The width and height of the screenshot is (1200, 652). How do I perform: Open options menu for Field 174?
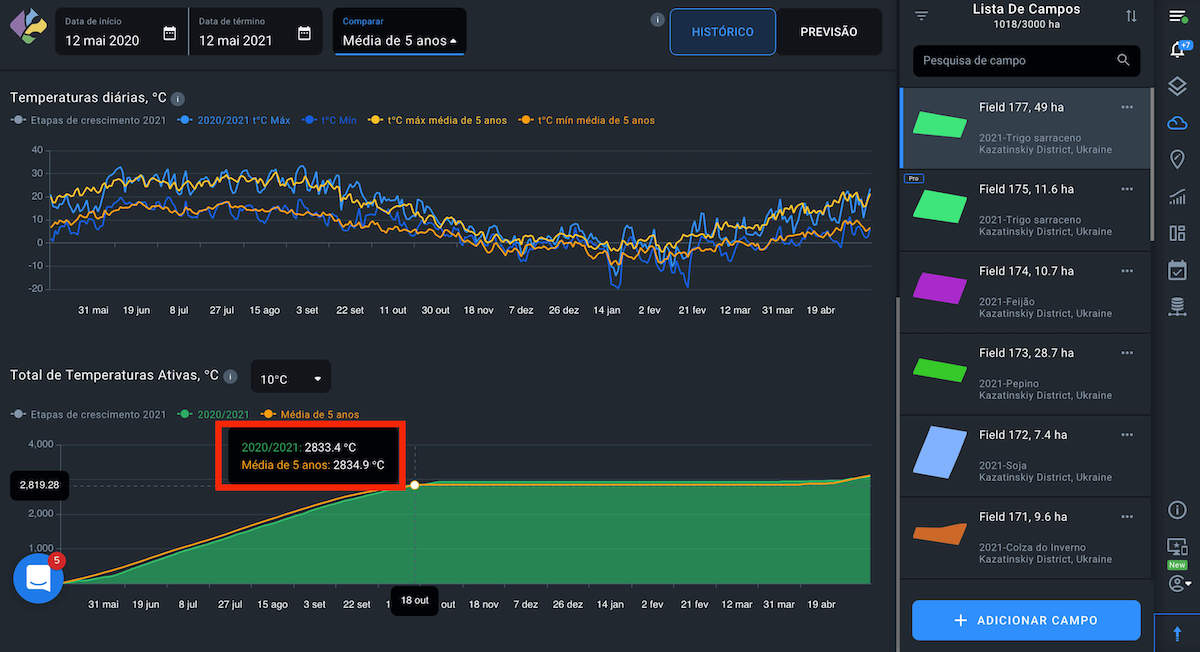coord(1127,271)
